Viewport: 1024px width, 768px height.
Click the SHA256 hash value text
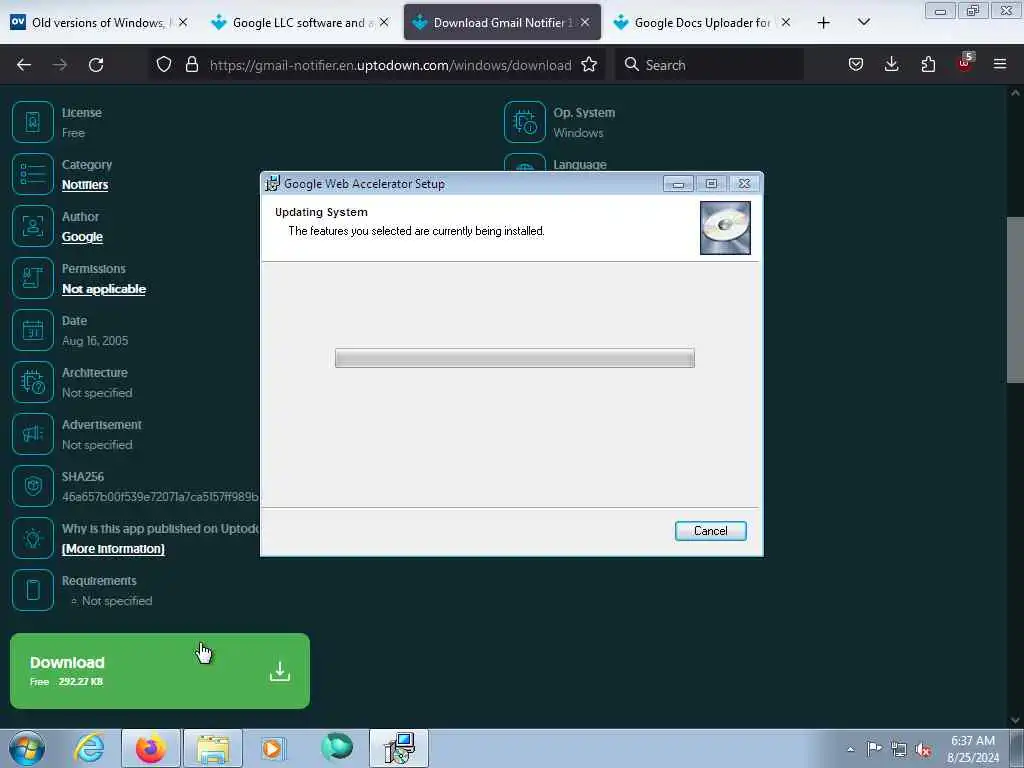pos(161,497)
